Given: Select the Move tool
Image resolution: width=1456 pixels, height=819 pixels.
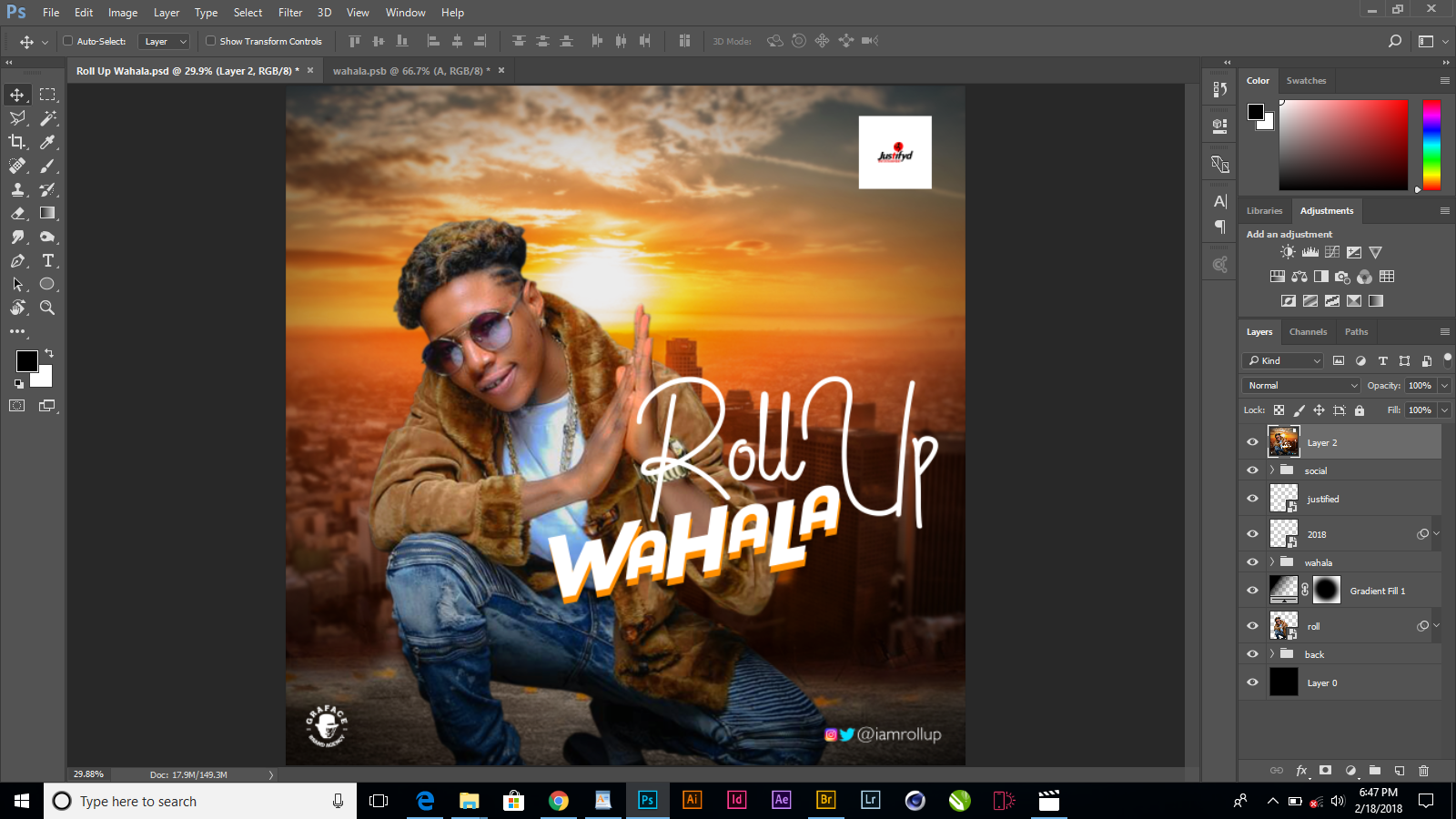Looking at the screenshot, I should point(17,95).
